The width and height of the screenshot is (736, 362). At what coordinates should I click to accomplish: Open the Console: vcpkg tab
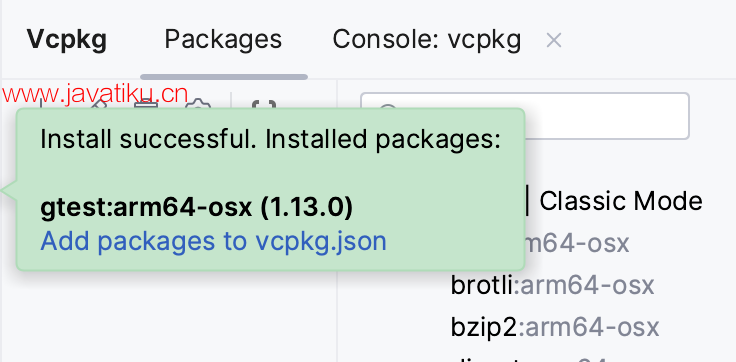(x=427, y=39)
